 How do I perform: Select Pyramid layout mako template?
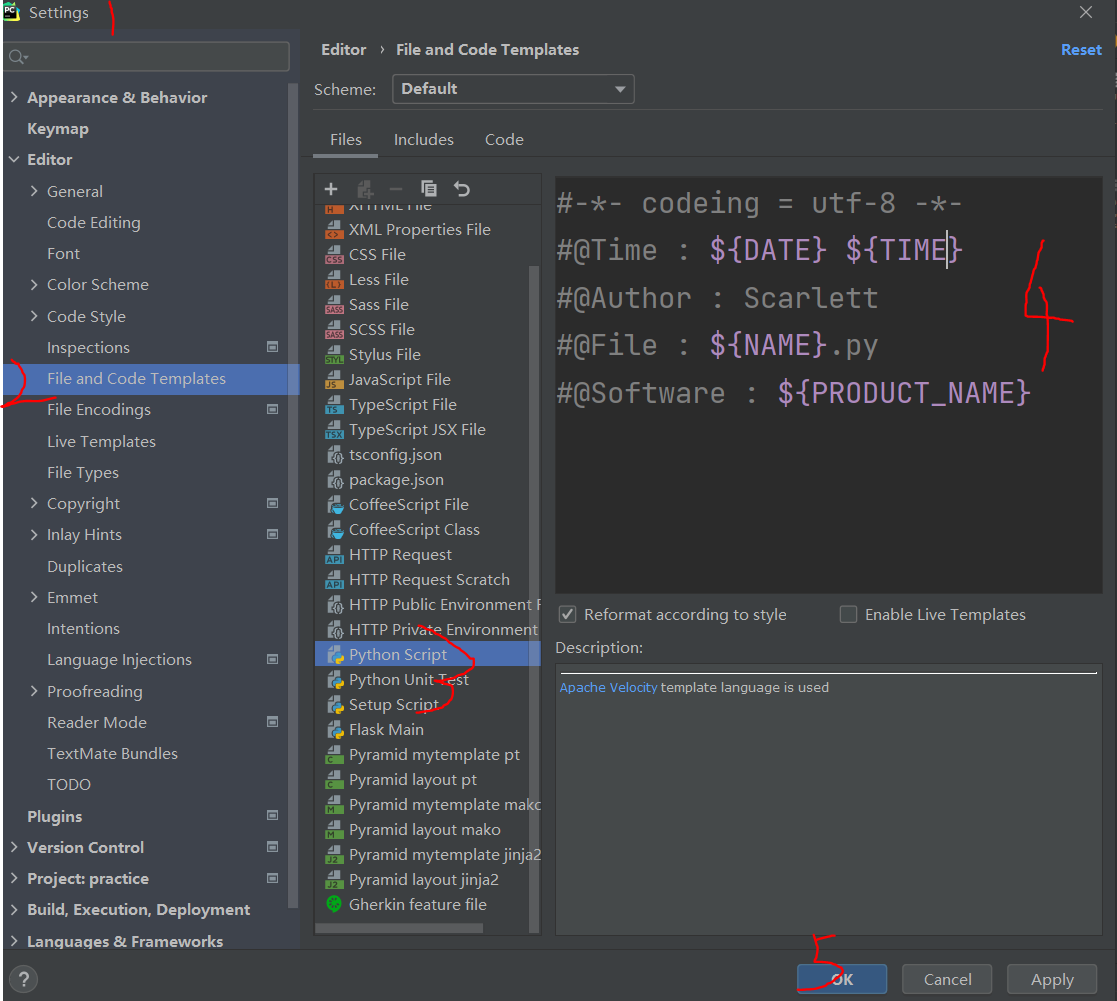pos(425,829)
